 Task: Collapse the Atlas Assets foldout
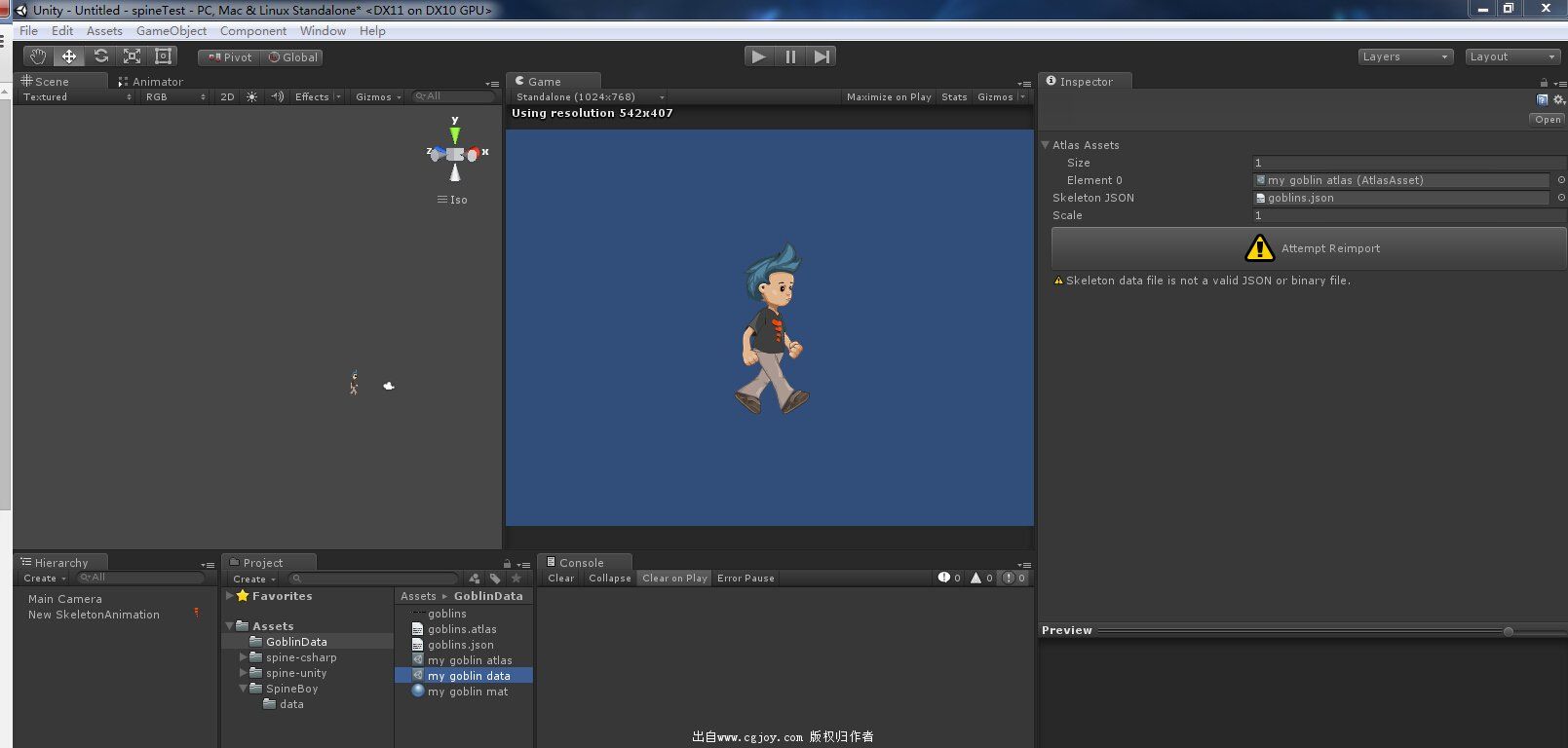(1045, 145)
